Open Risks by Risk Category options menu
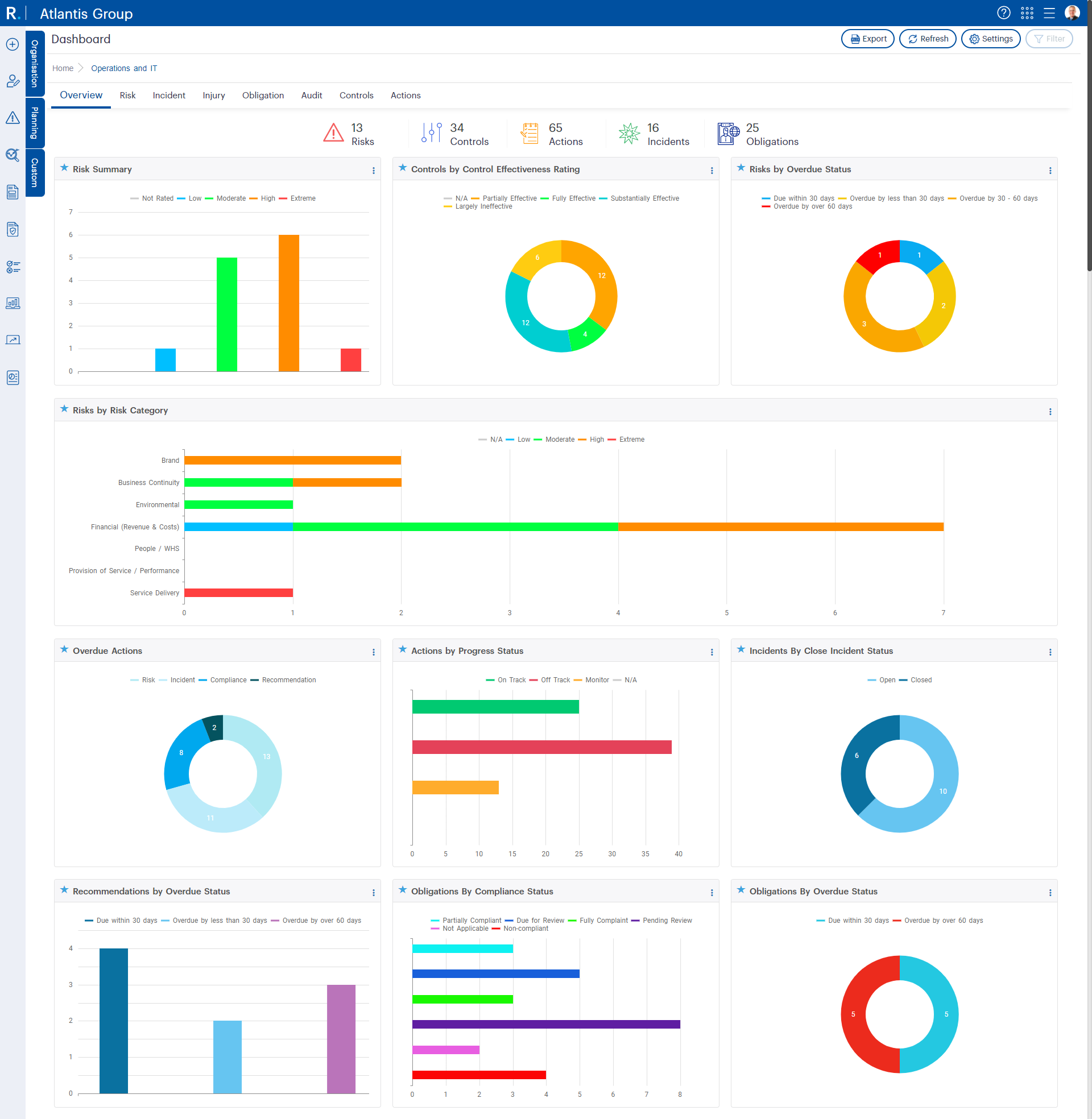 1049,412
